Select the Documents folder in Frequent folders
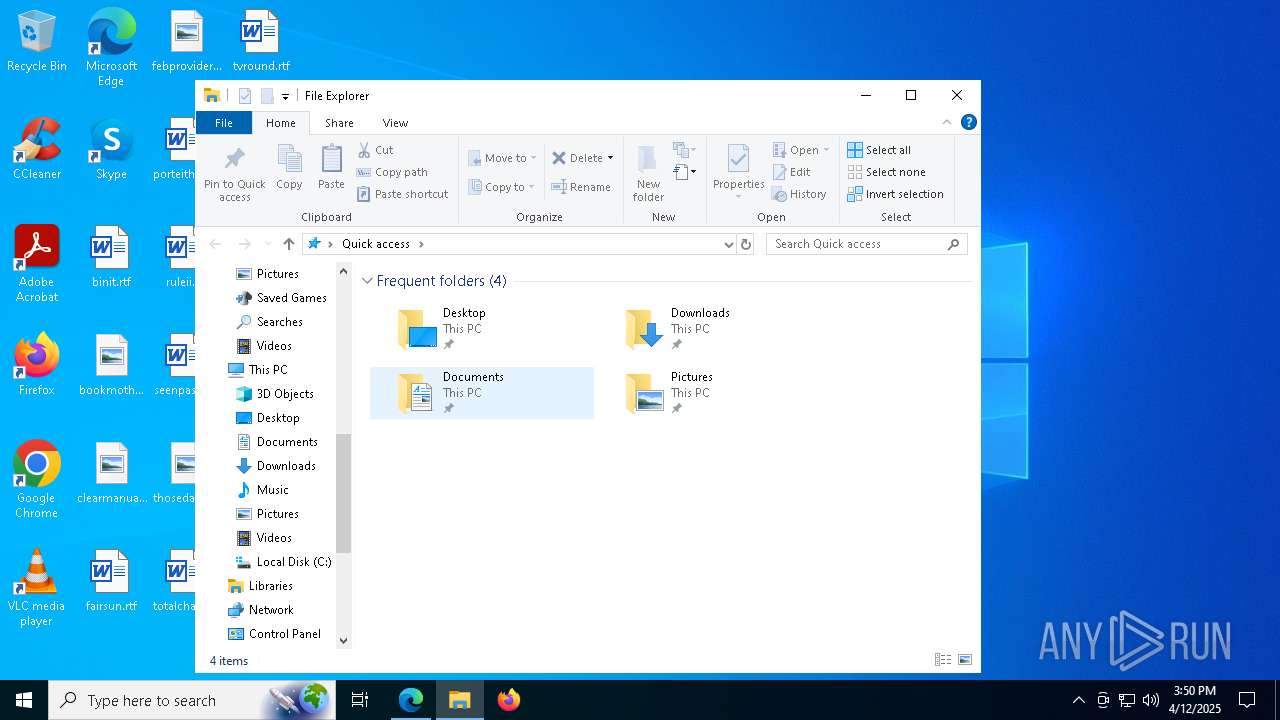Viewport: 1280px width, 720px height. (x=482, y=393)
